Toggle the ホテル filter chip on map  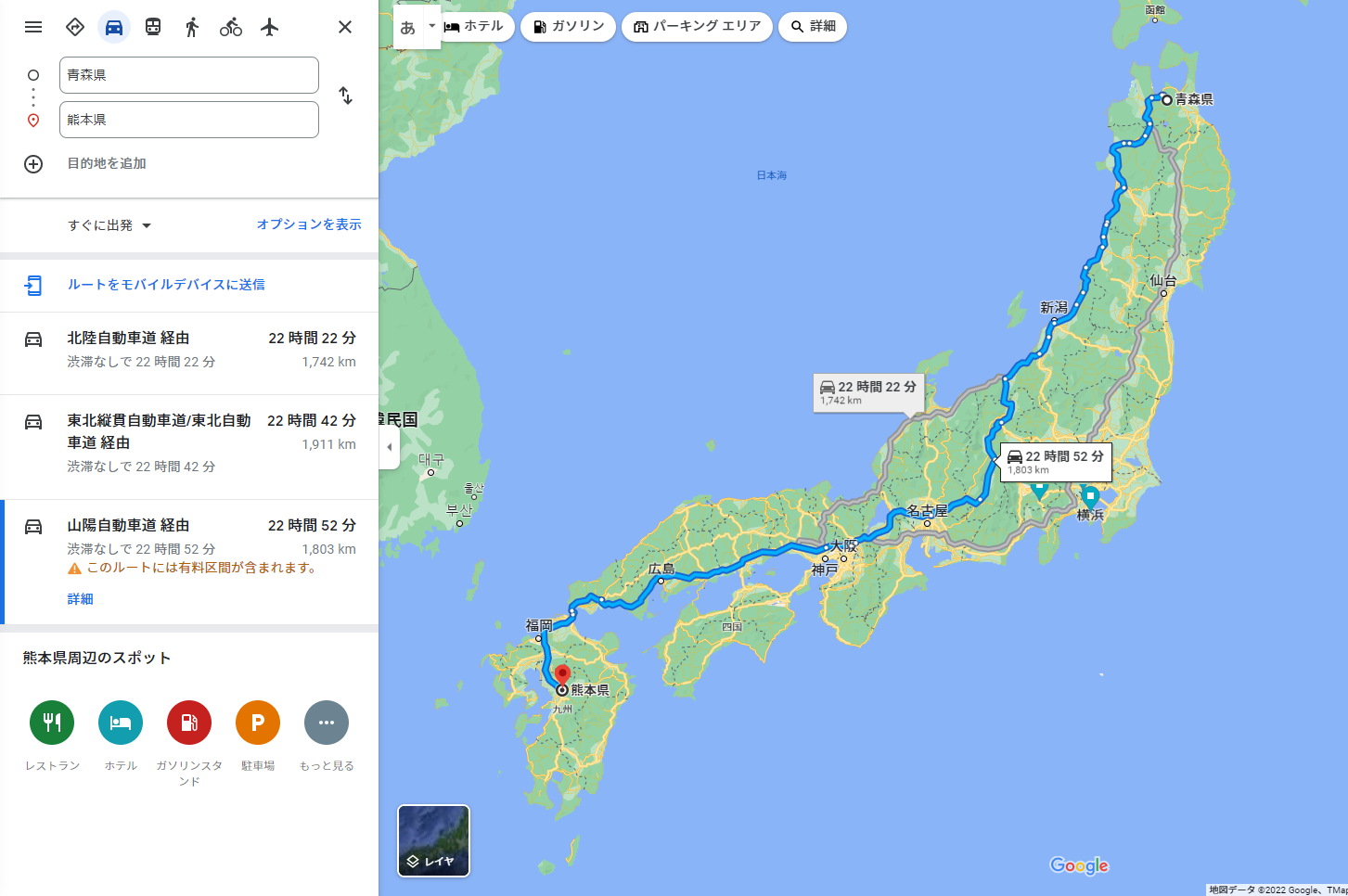475,27
